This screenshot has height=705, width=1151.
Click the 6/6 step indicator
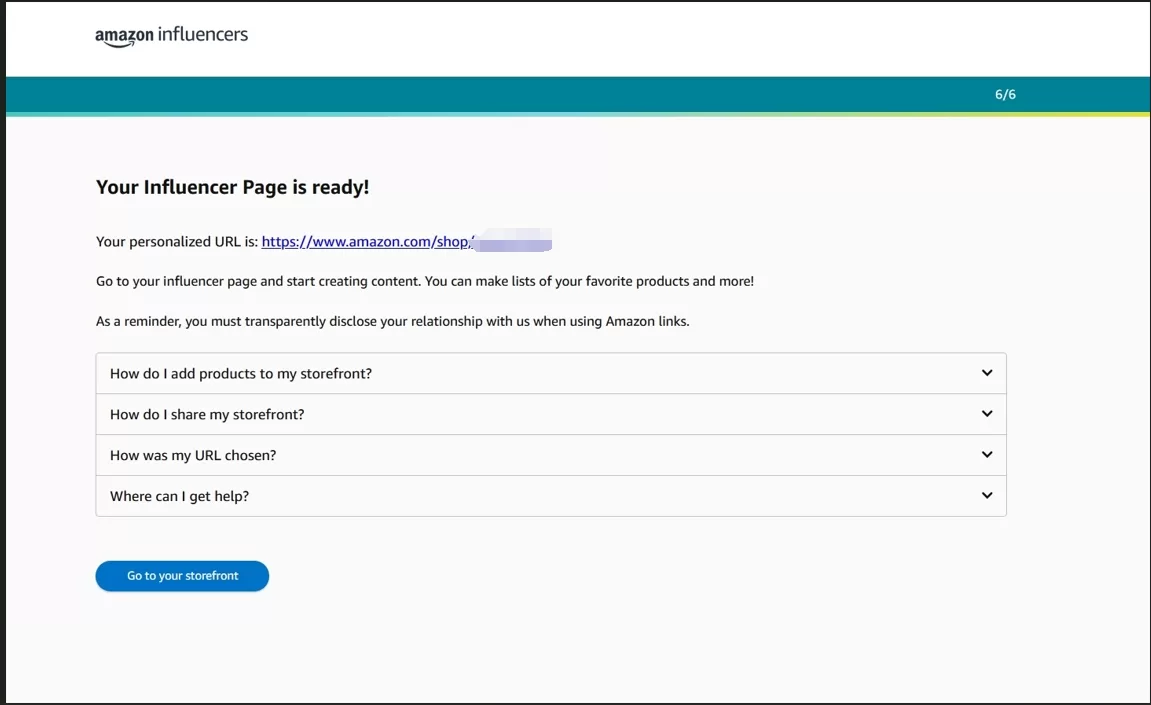coord(1005,95)
